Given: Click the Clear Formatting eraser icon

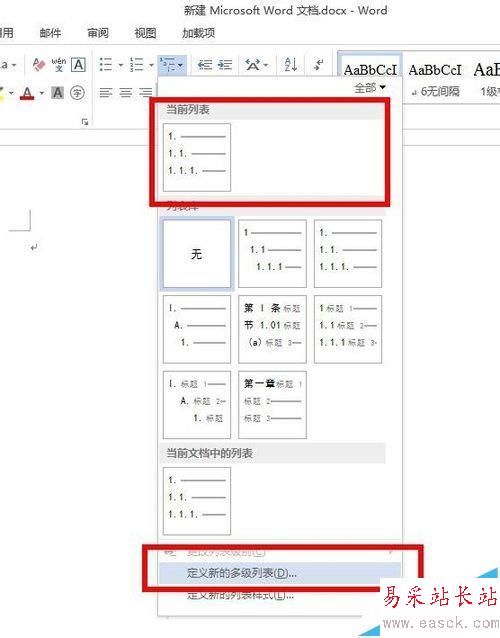Looking at the screenshot, I should [38, 65].
